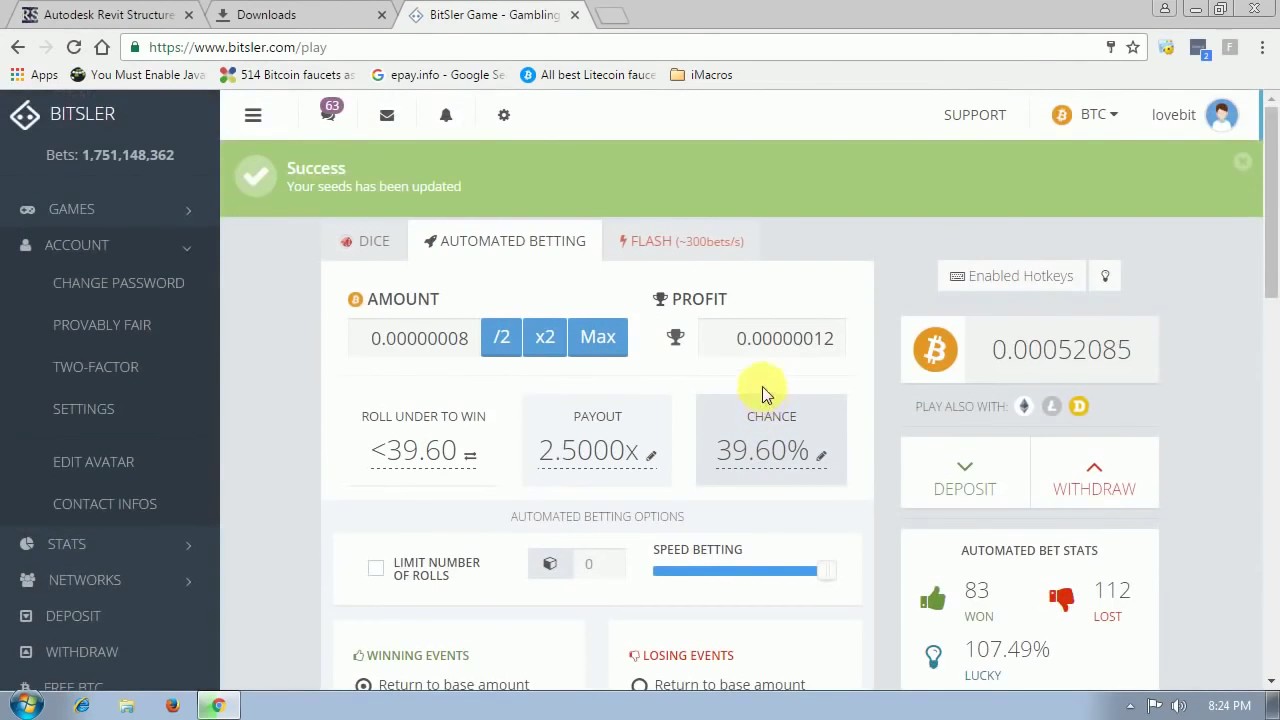Screen dimensions: 1280x720
Task: Bookmark this page with star icon
Action: pos(1133,47)
